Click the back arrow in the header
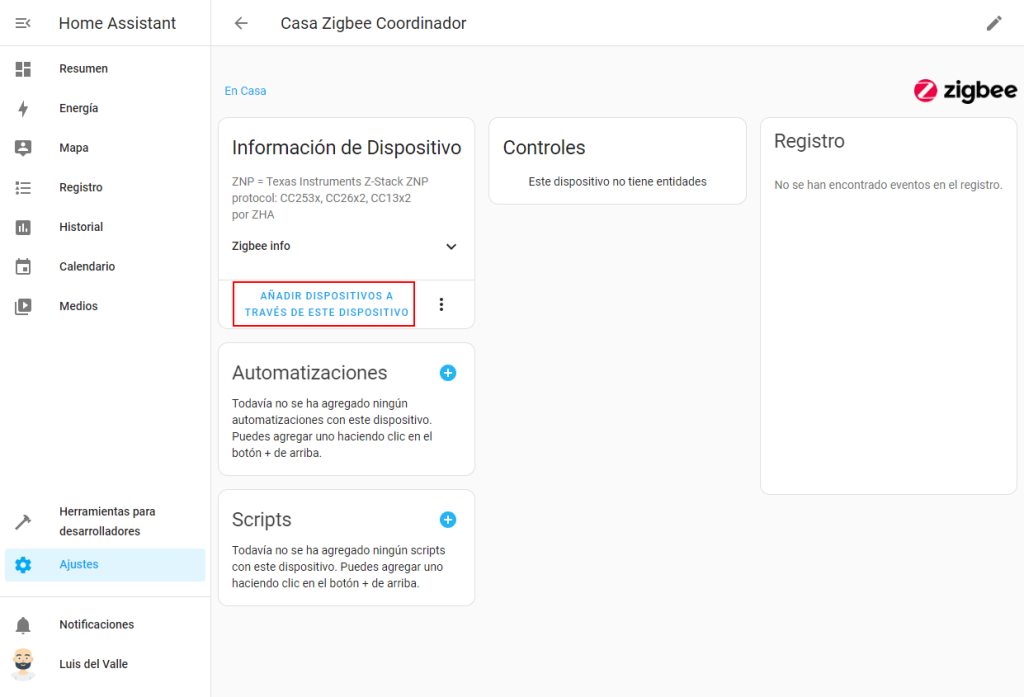 point(241,23)
